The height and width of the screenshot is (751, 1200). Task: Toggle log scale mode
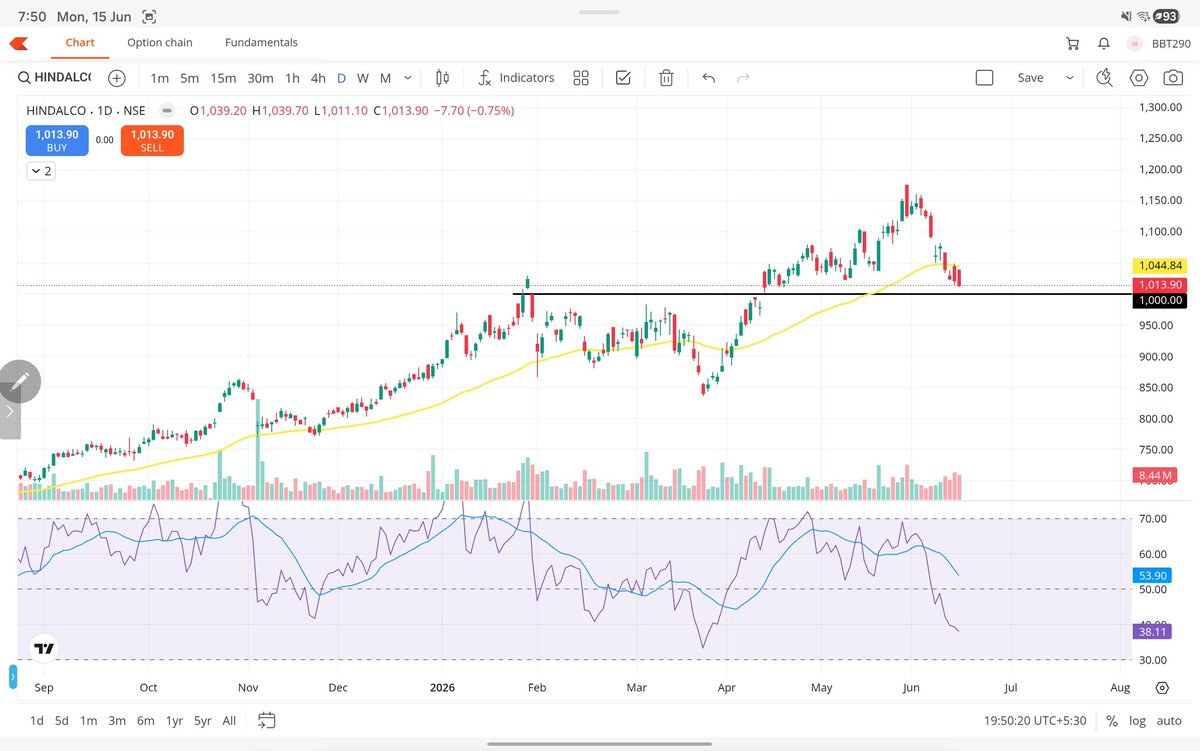1138,720
